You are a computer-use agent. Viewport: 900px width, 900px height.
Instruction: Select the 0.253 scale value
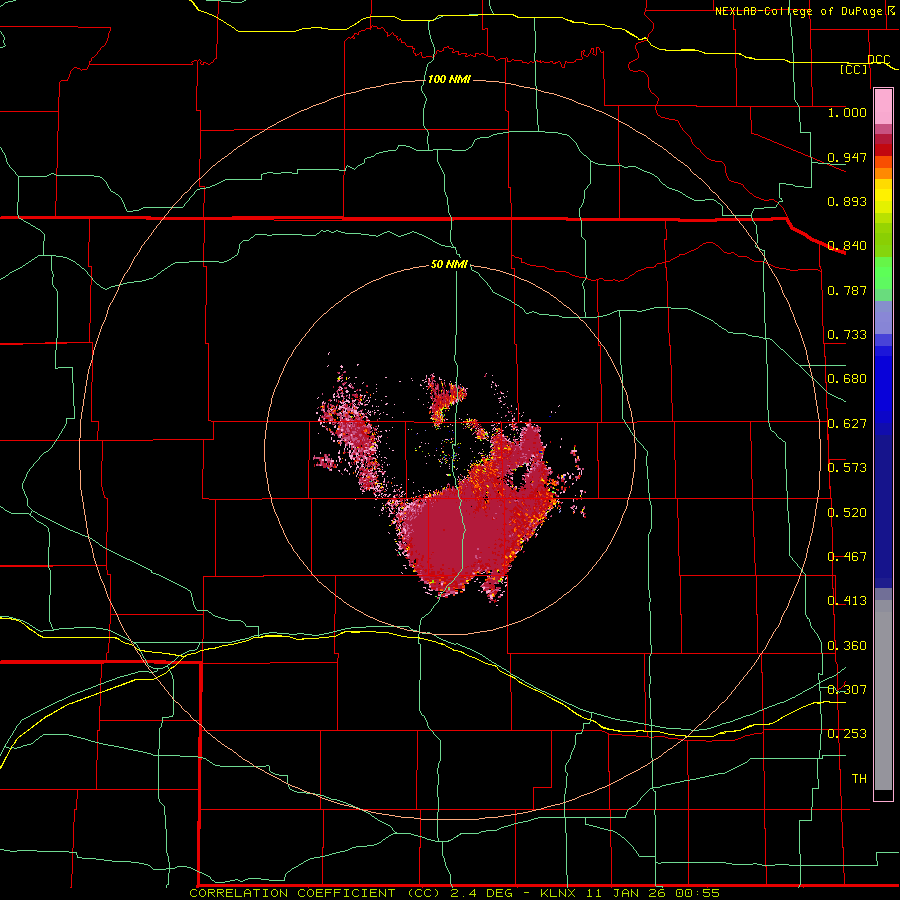click(x=847, y=734)
